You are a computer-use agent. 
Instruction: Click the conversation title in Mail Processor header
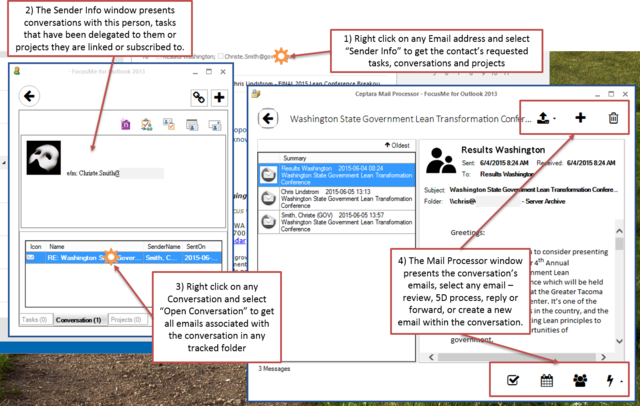(410, 119)
